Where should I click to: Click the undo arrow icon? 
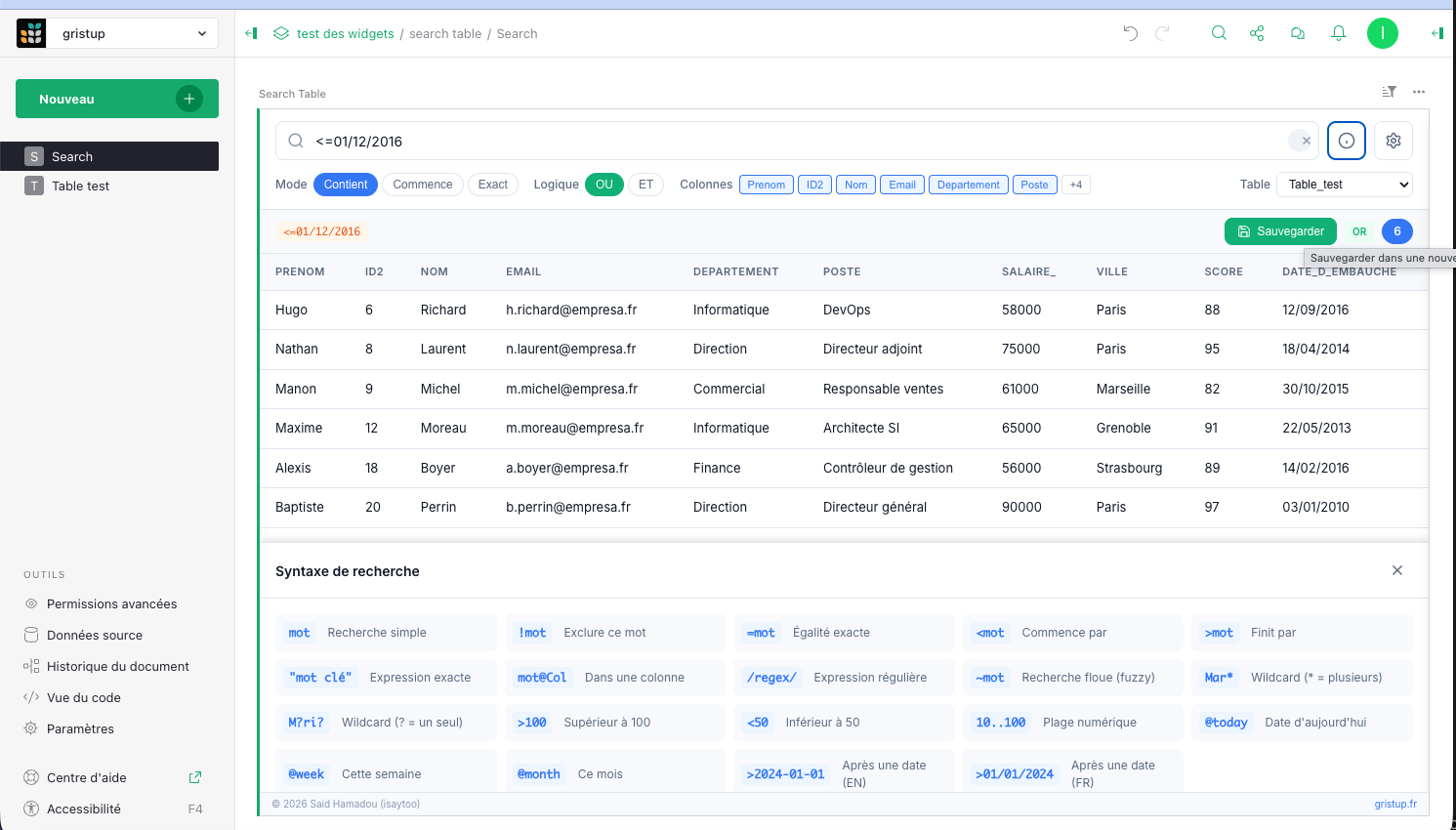(x=1130, y=33)
